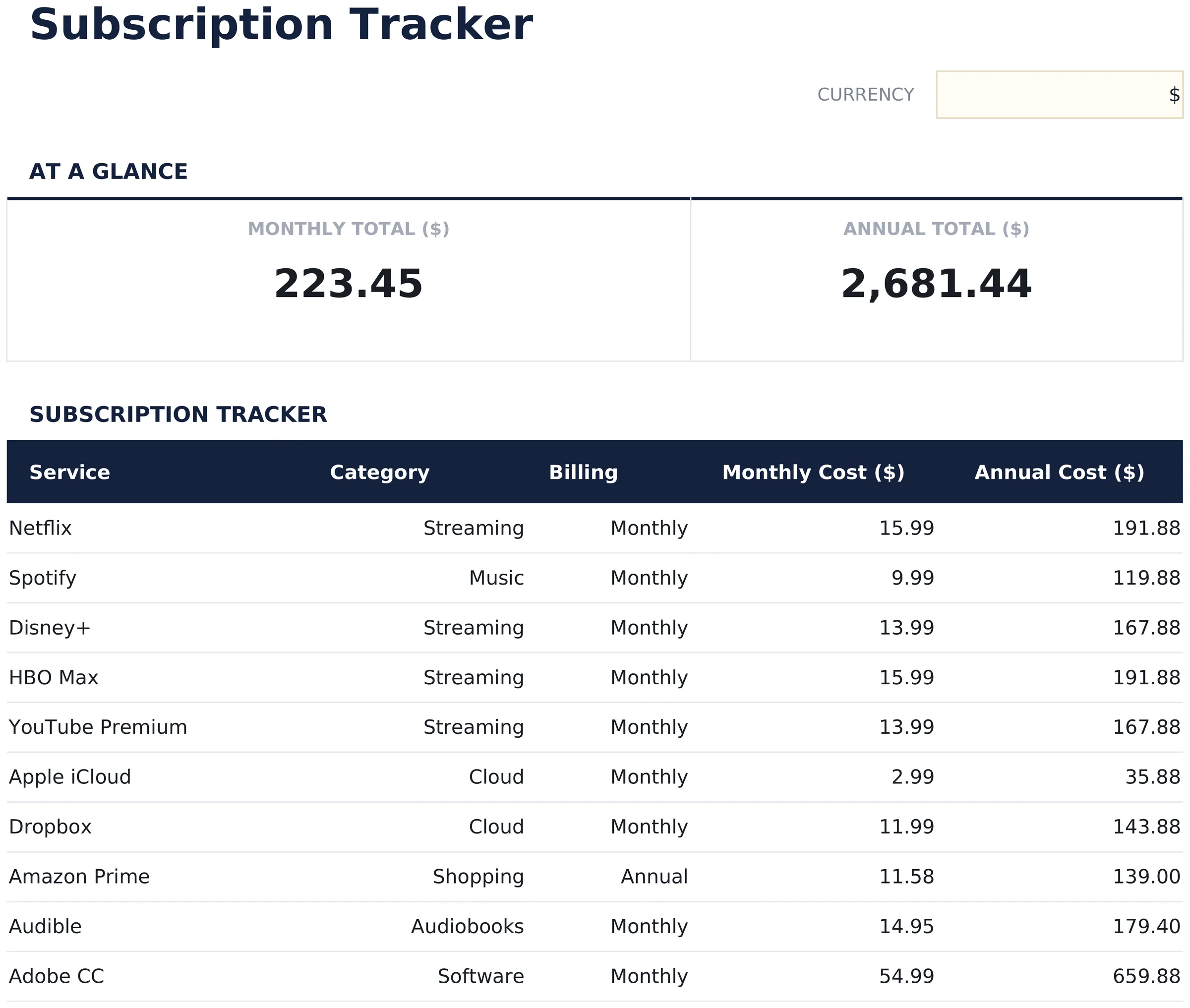Select Disney+ annual cost 167.88

pyautogui.click(x=1146, y=628)
